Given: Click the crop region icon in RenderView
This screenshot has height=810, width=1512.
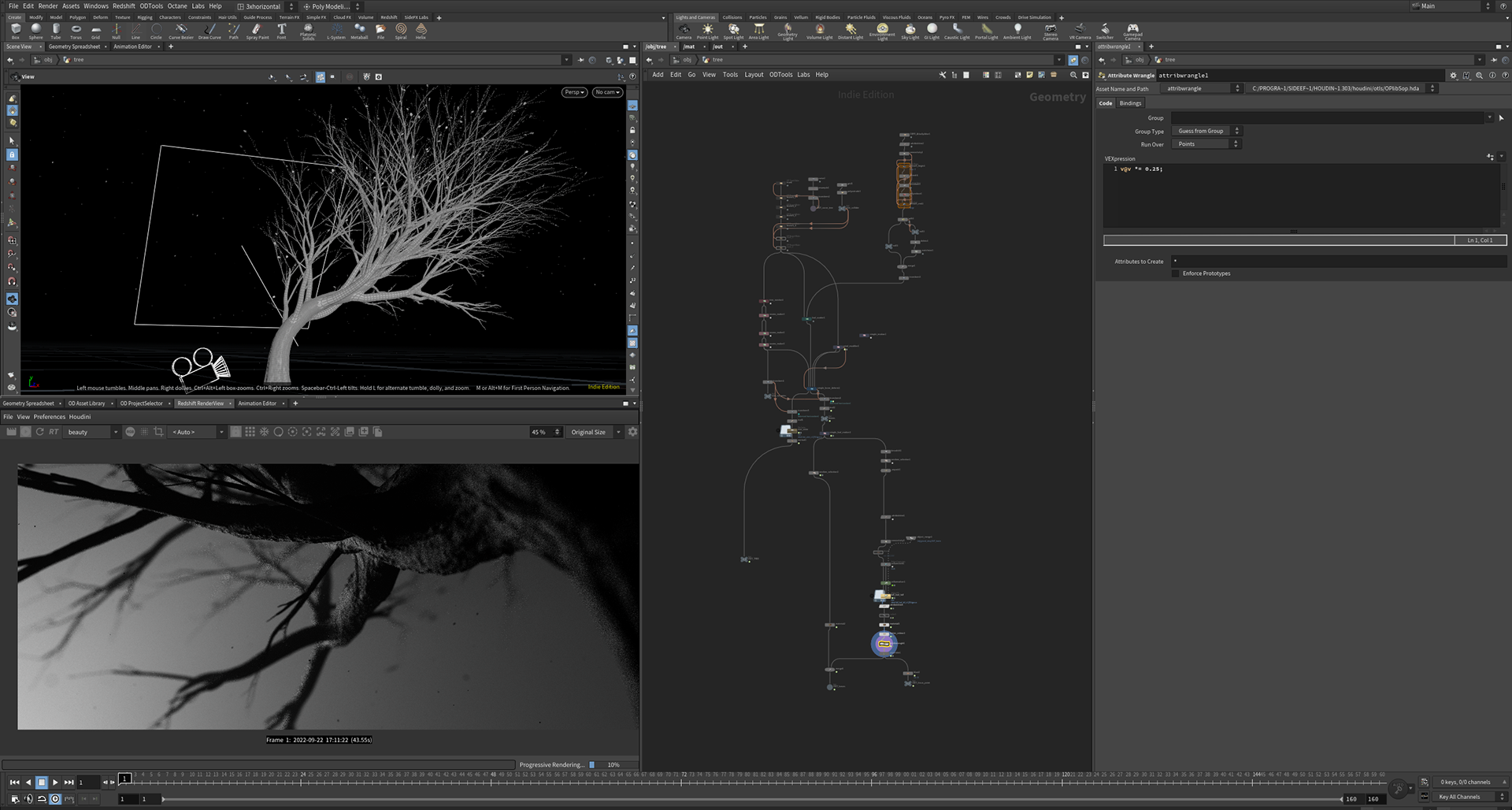Looking at the screenshot, I should coord(158,432).
